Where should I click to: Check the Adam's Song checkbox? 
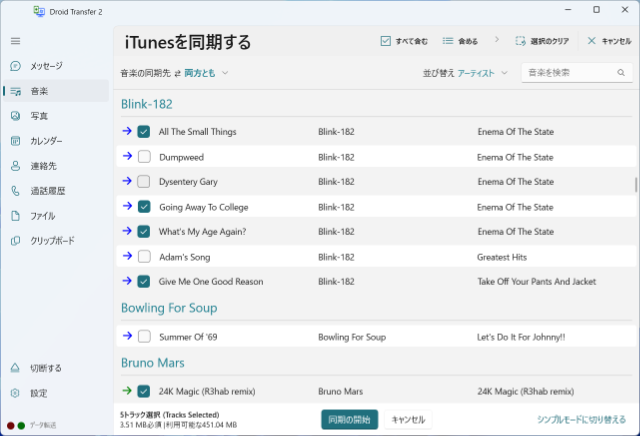tap(144, 257)
